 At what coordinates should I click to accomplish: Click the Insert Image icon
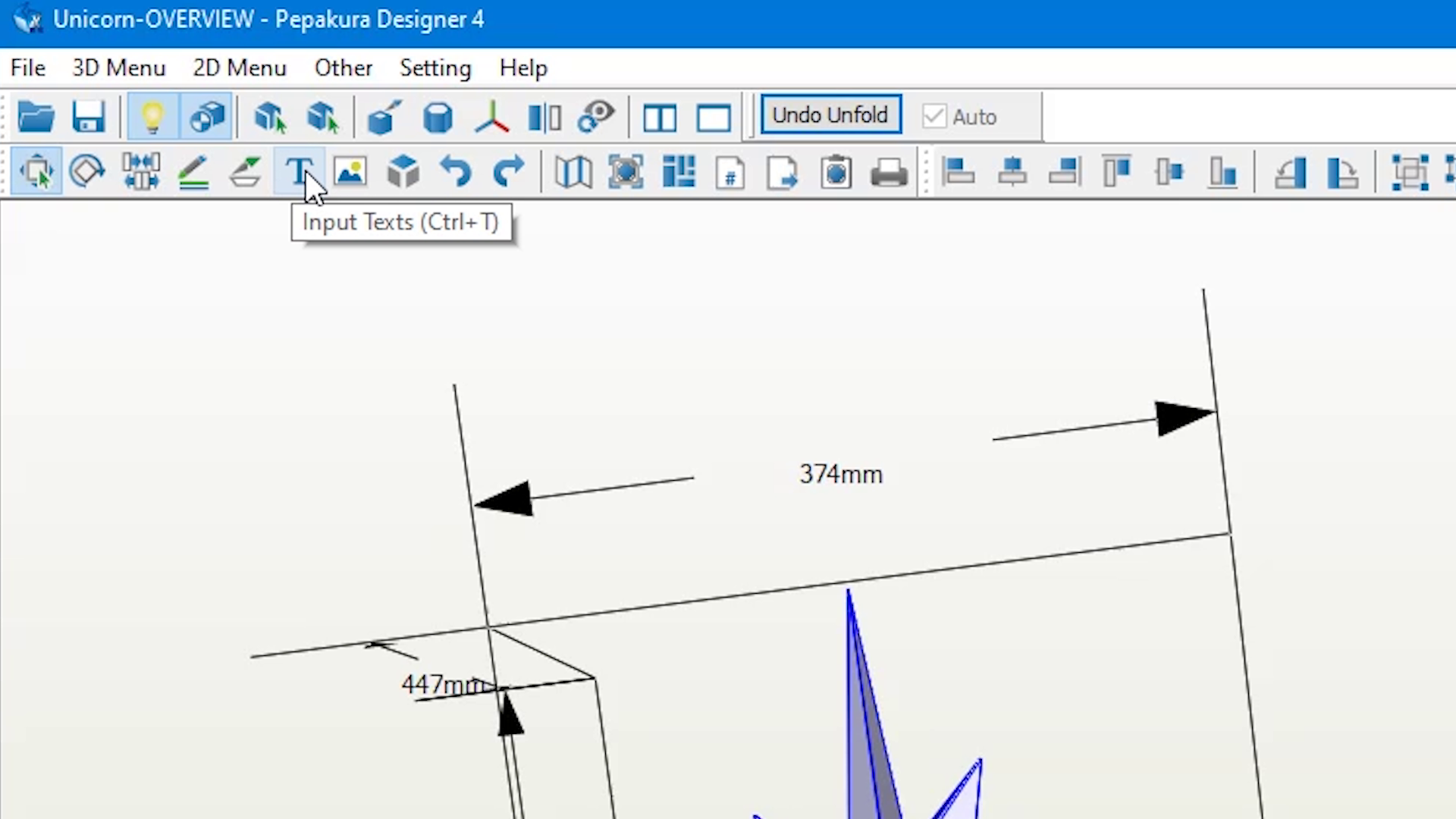350,172
